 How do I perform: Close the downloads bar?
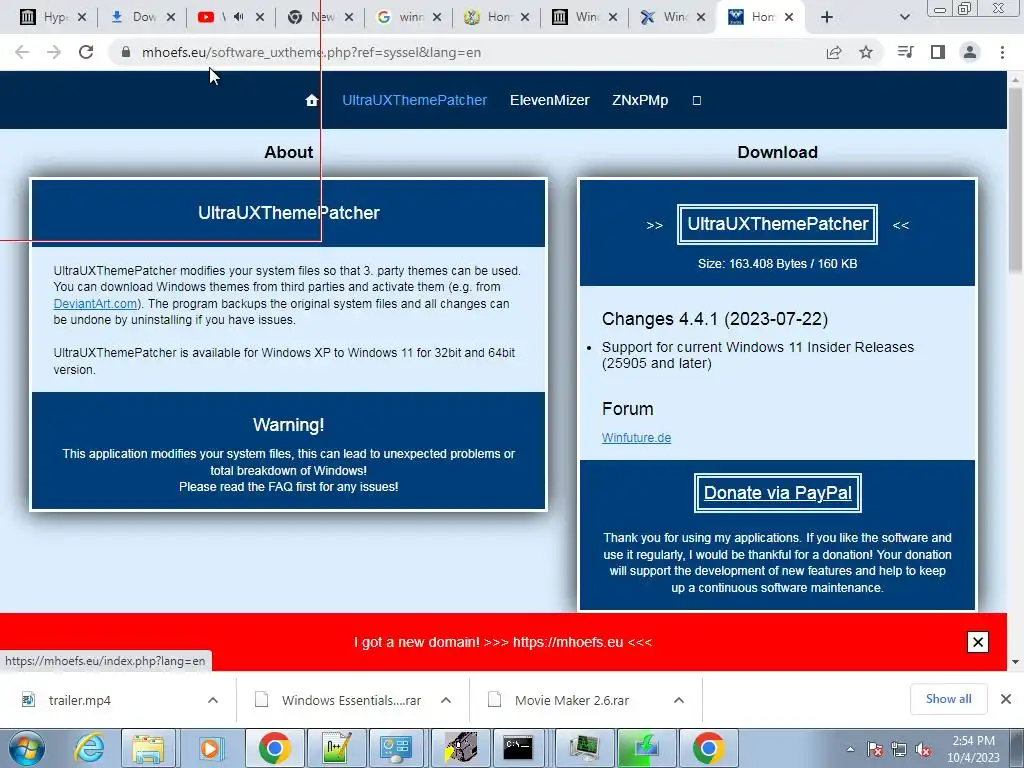[1006, 699]
